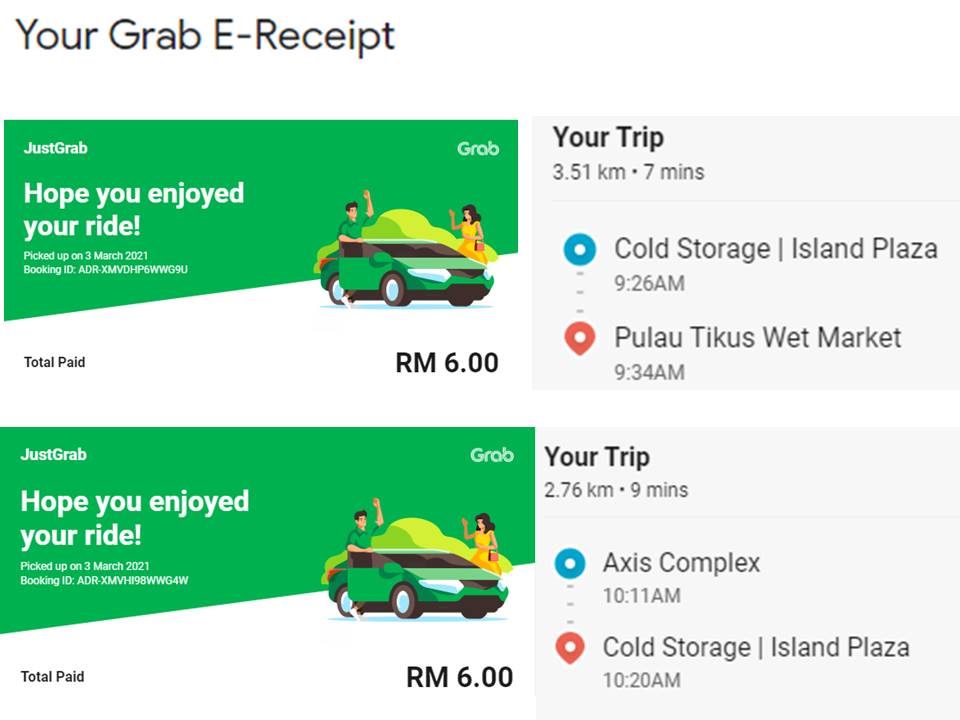Click Booking ID ADR-XMVDHP6WWG9U
The height and width of the screenshot is (720, 960).
click(x=105, y=269)
